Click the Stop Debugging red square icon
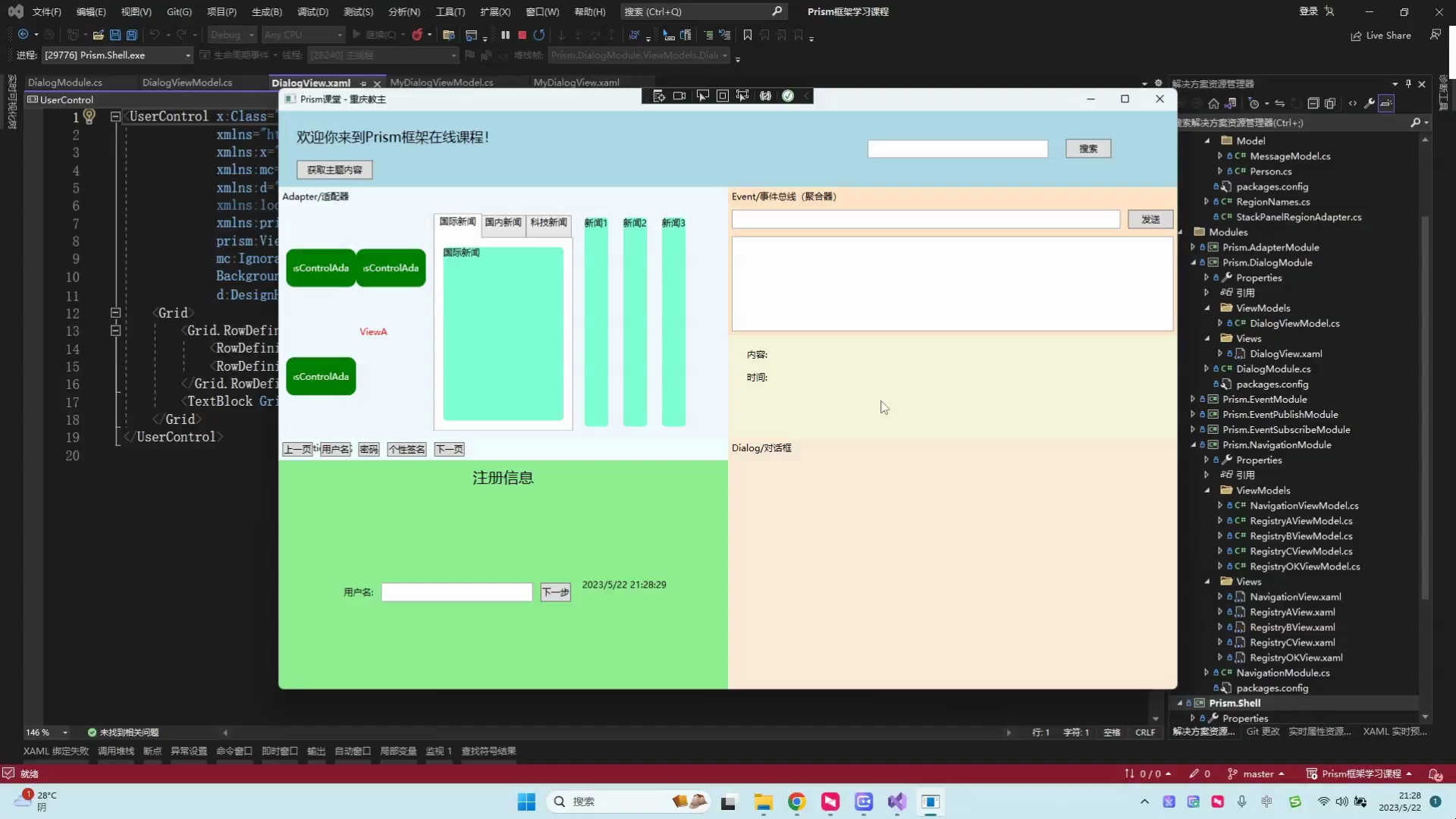The image size is (1456, 819). click(x=522, y=35)
